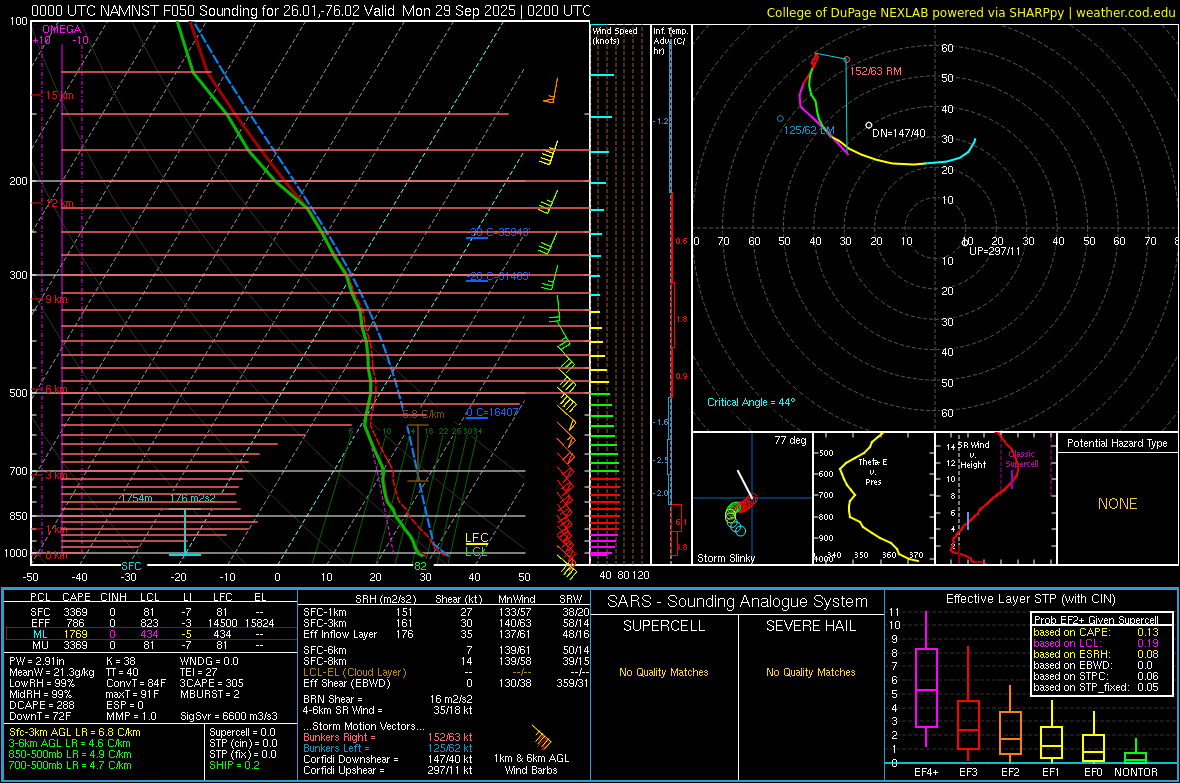The image size is (1180, 783).
Task: Select the 'LCL-EL (Cloud Layer)' row label
Action: pyautogui.click(x=354, y=672)
